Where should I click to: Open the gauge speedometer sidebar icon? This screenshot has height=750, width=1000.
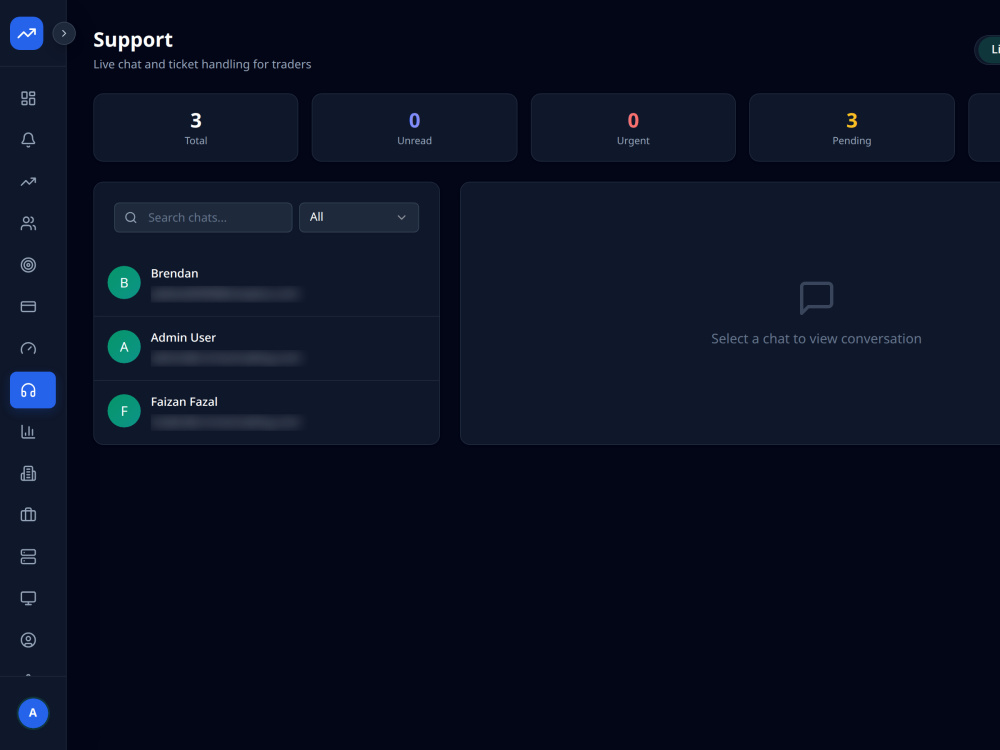click(28, 348)
